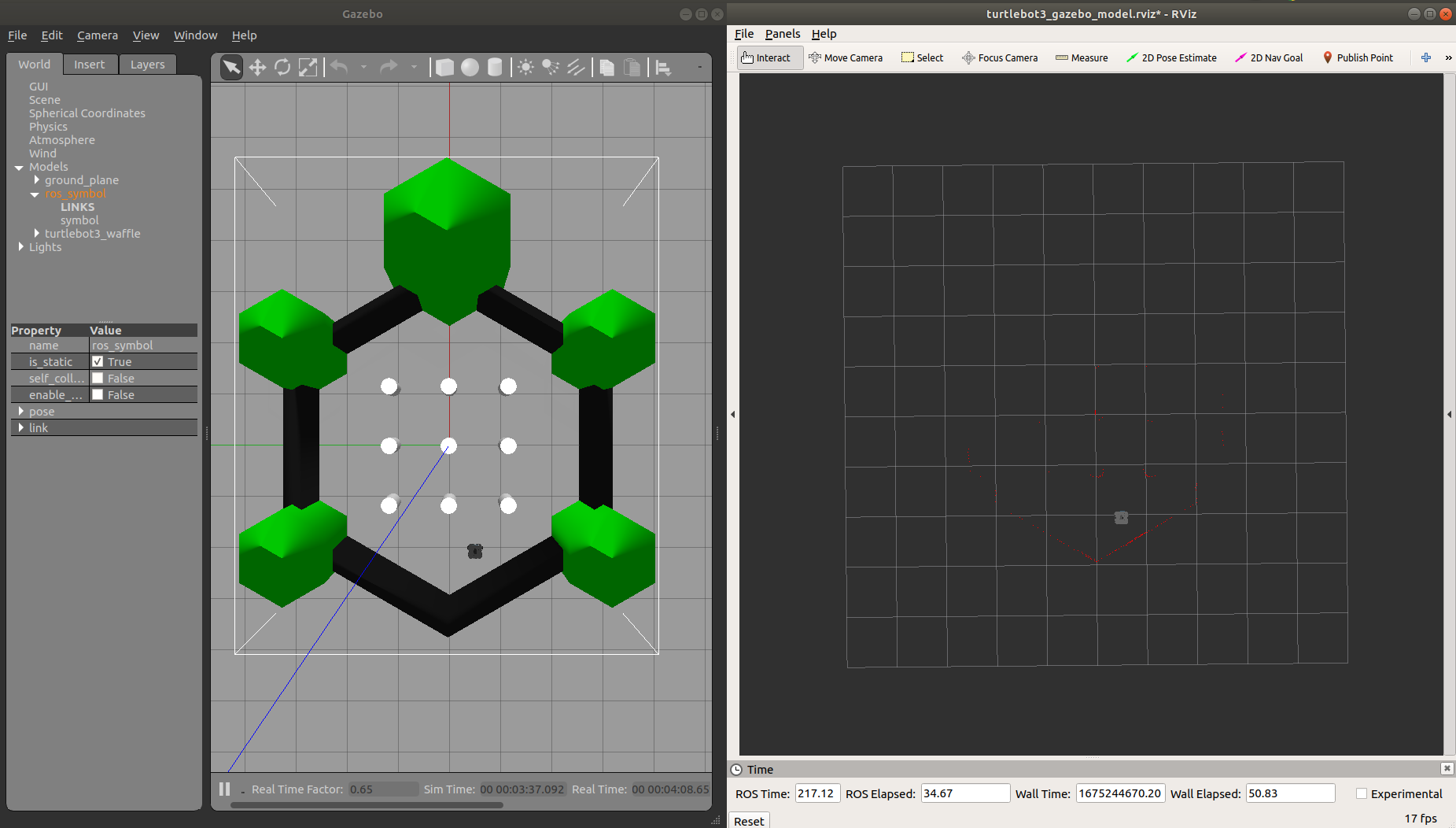This screenshot has height=828, width=1456.
Task: Select the Move Camera tool in RViz
Action: pos(846,57)
